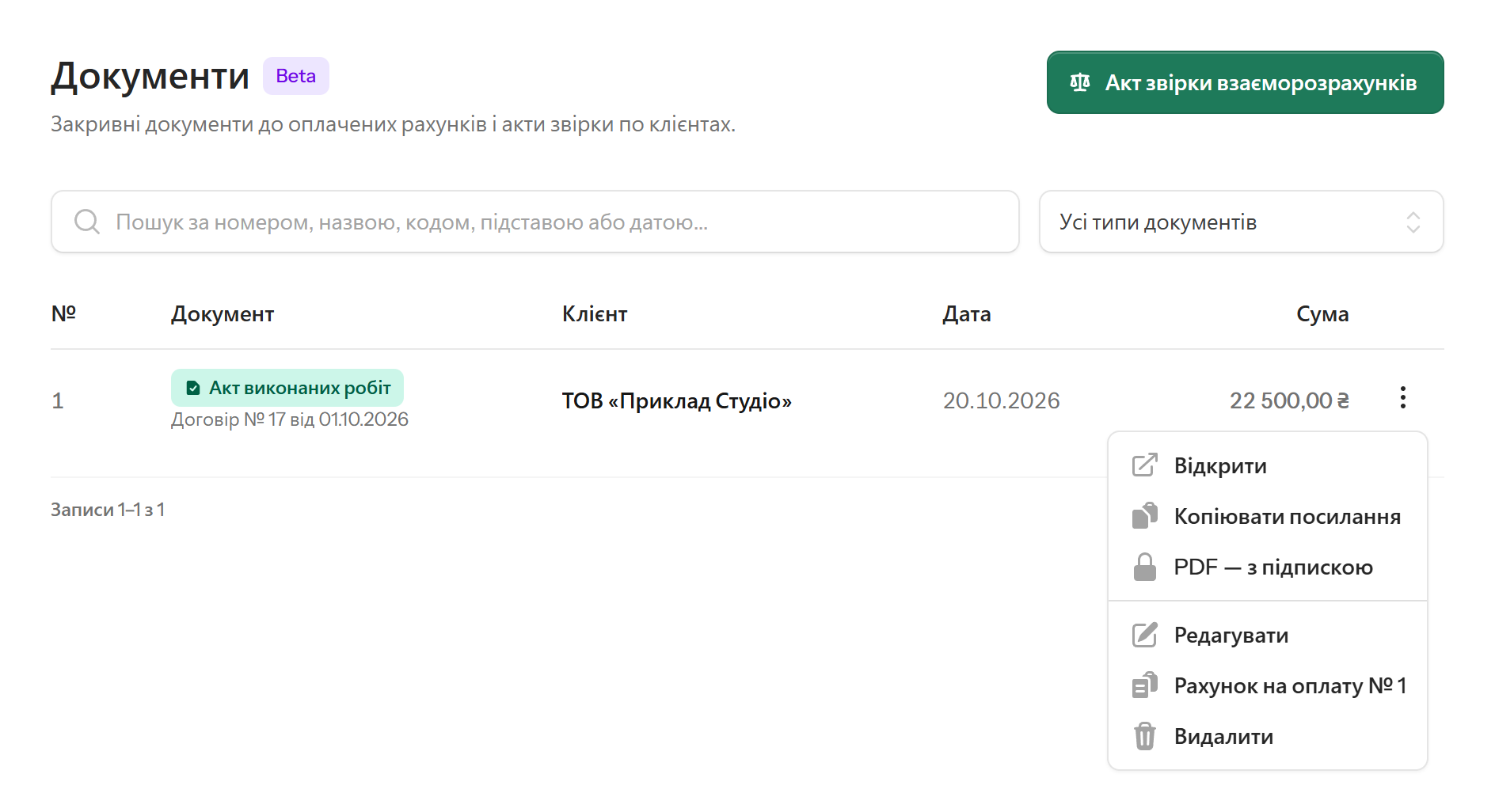Click the Записи 1–1 з 1 counter

click(108, 510)
